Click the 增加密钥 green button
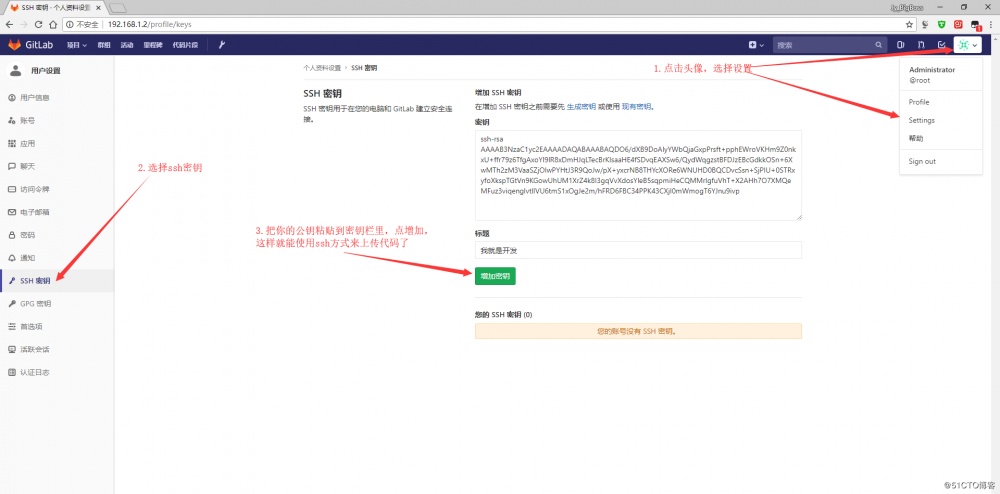This screenshot has height=494, width=1000. coord(495,276)
